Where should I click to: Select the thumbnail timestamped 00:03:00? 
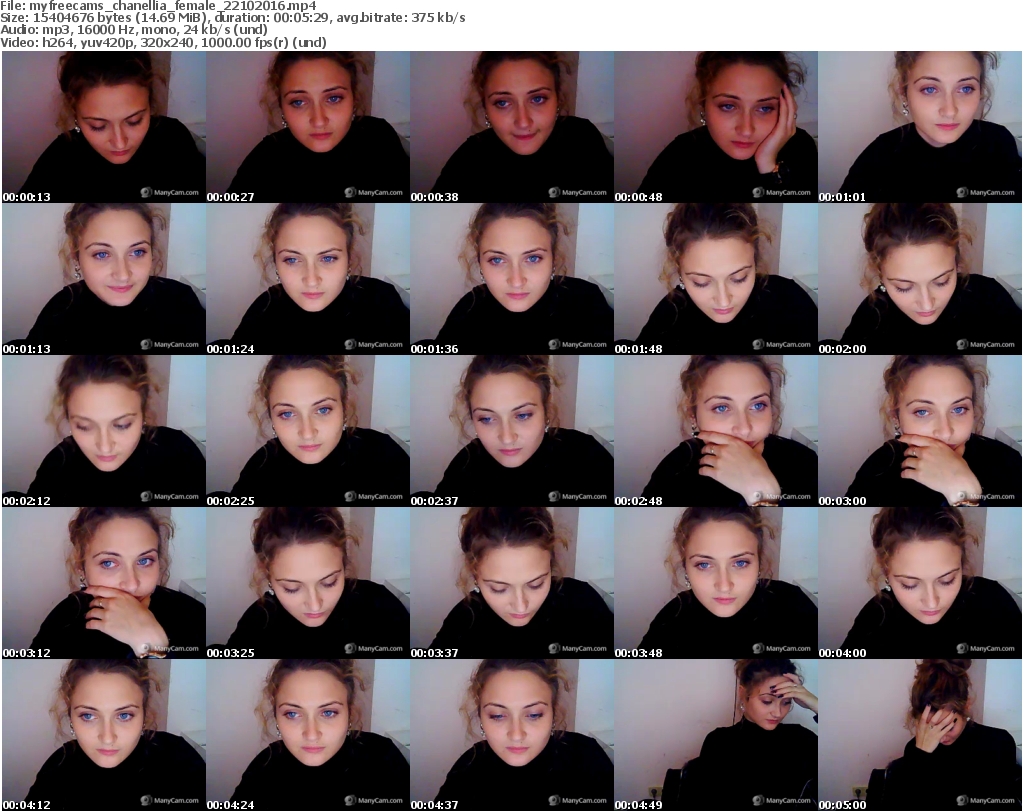click(x=920, y=432)
